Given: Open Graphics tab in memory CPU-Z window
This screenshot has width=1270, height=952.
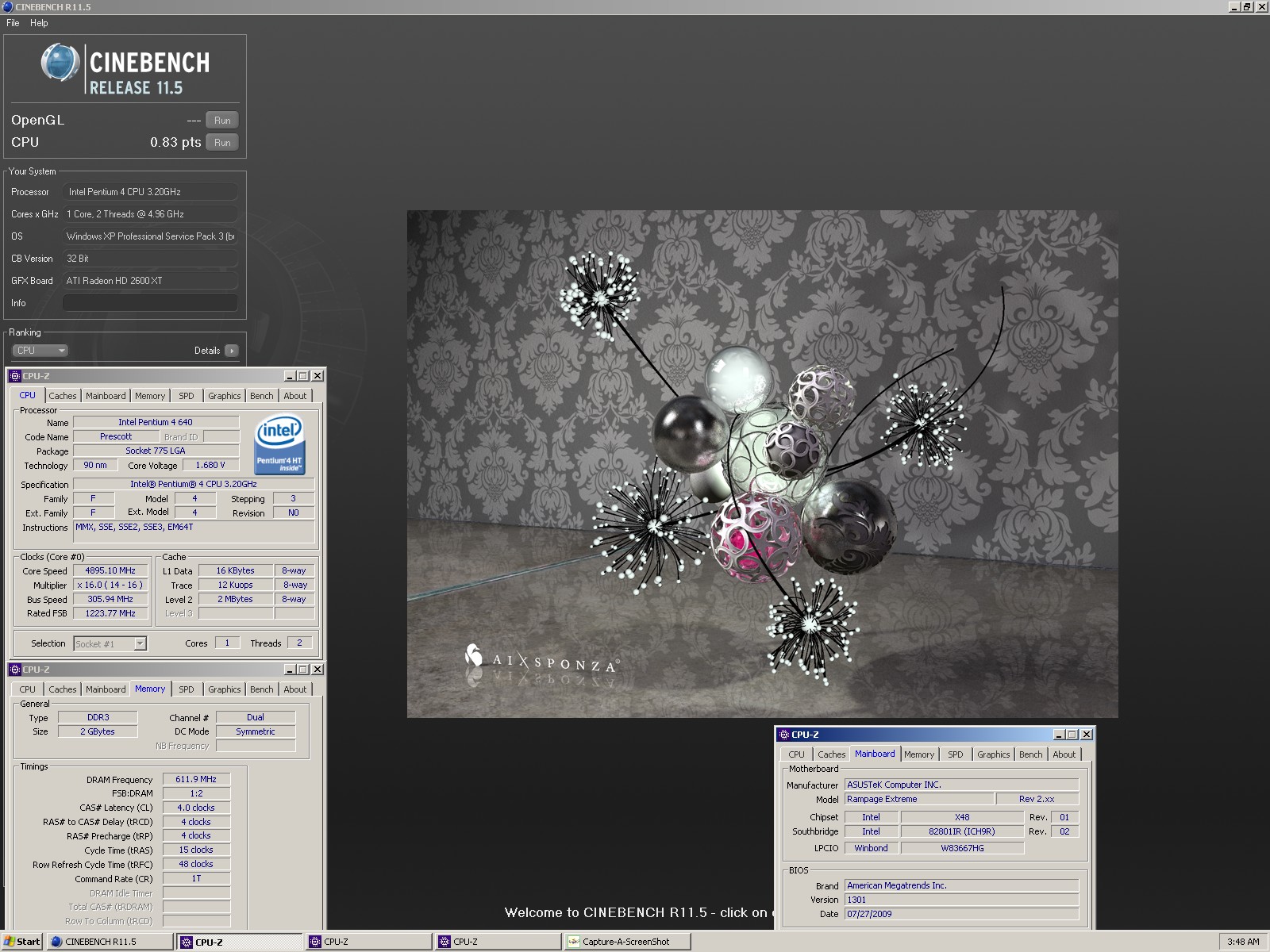Looking at the screenshot, I should (225, 689).
